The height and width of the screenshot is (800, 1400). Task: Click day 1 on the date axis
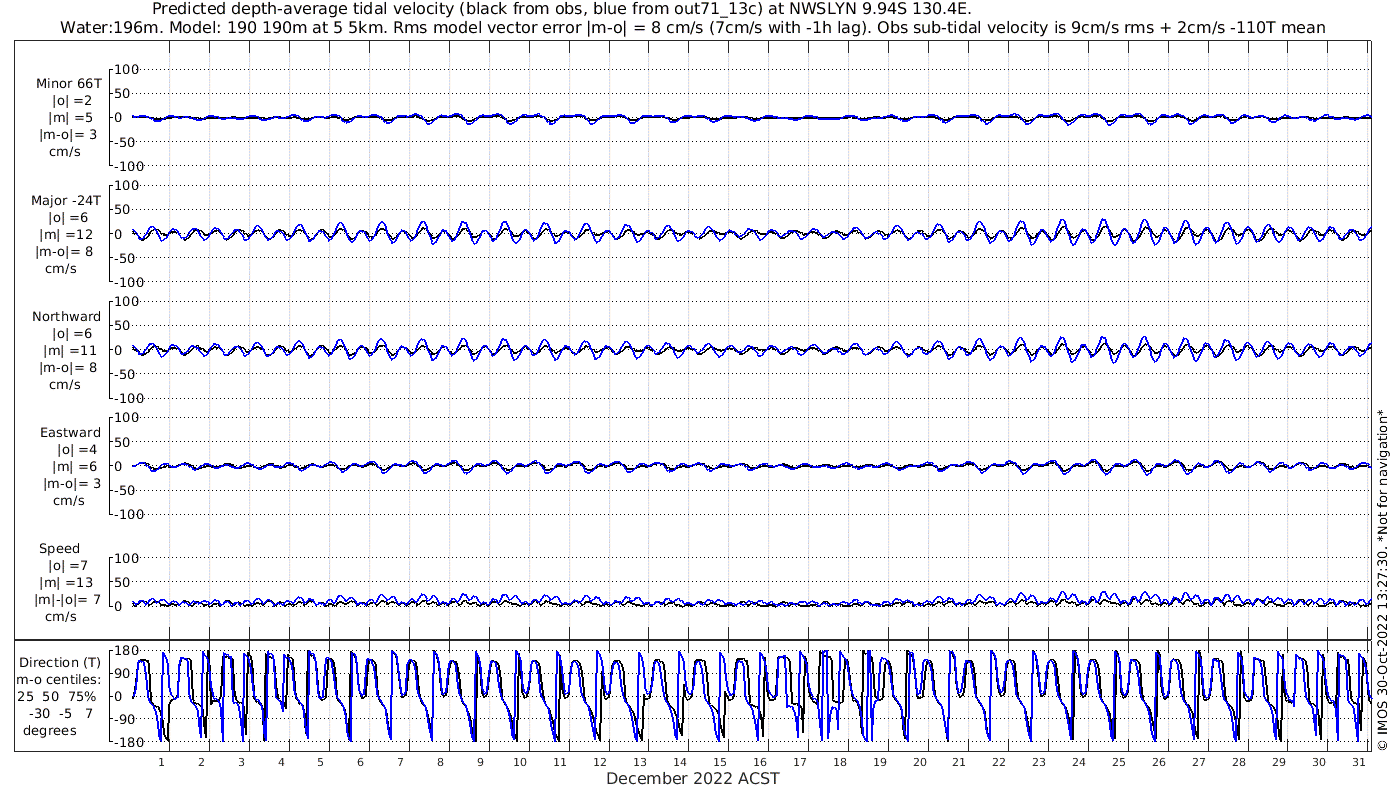(161, 762)
